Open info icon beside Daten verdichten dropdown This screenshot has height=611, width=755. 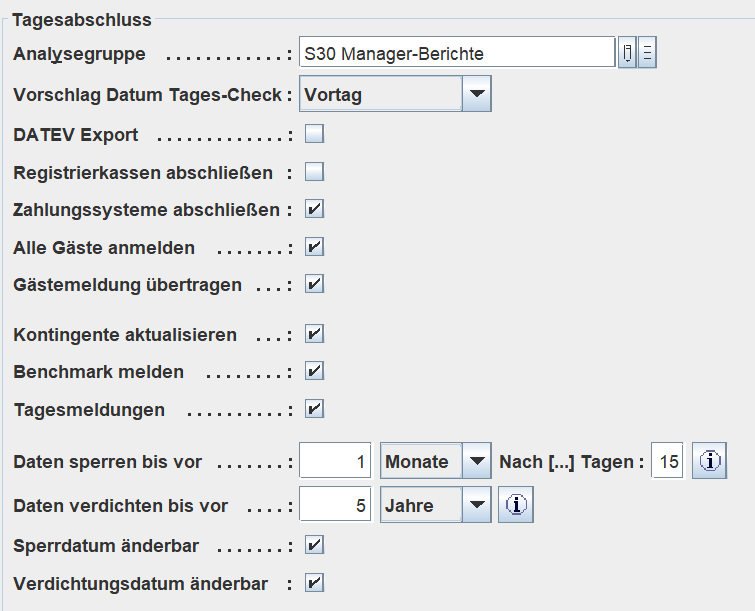coord(516,505)
